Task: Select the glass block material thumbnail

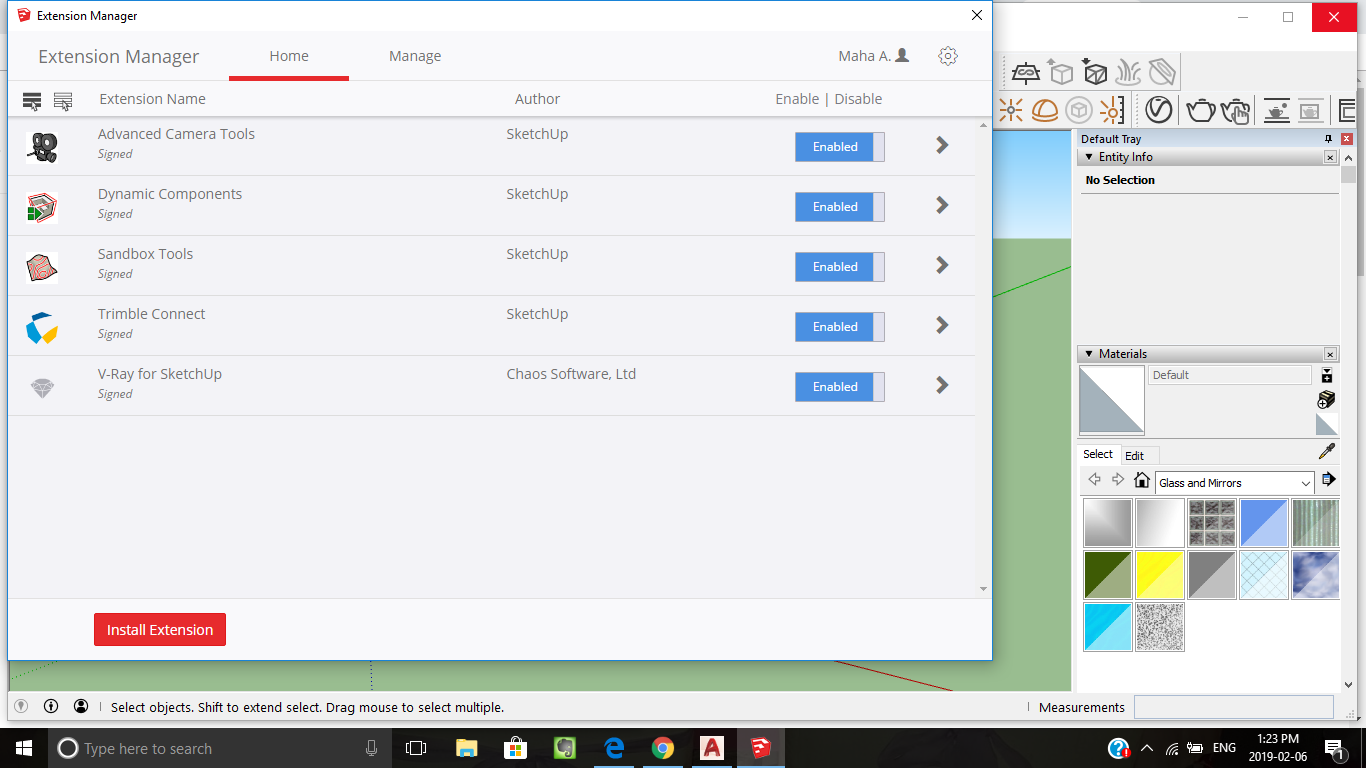Action: (x=1212, y=523)
